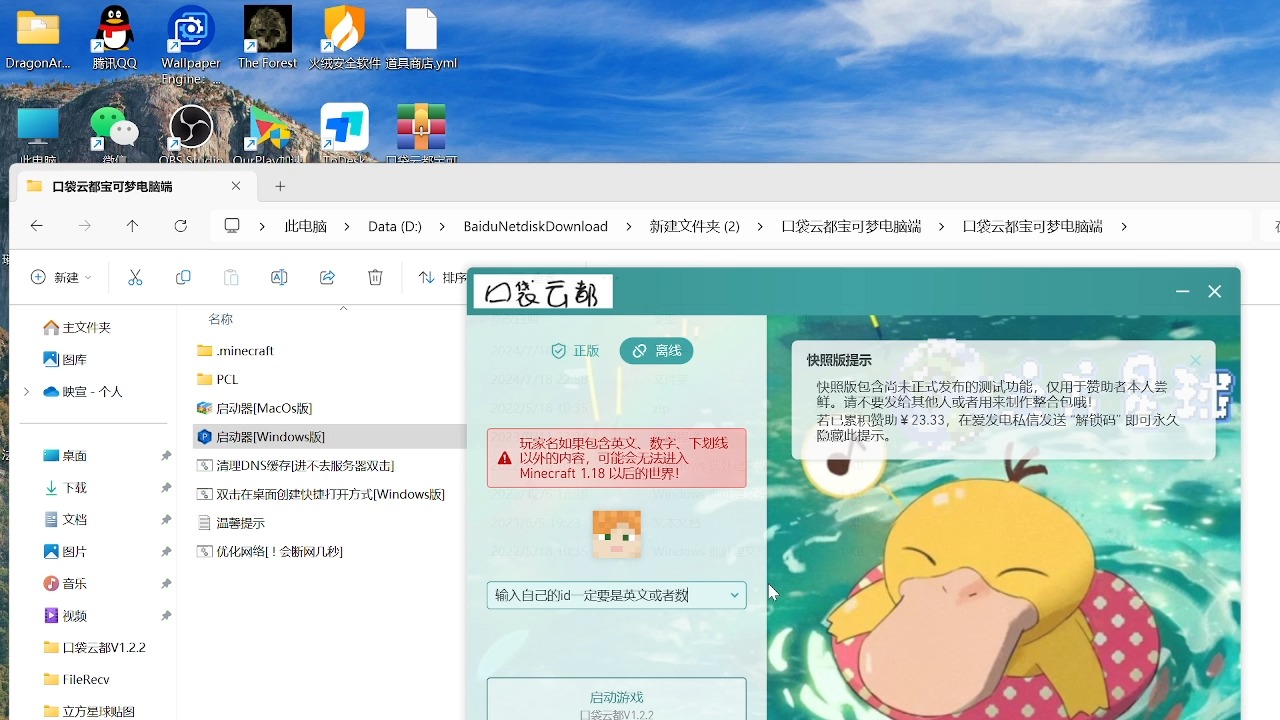Add a new File Explorer tab
Viewport: 1280px width, 720px height.
(x=280, y=186)
